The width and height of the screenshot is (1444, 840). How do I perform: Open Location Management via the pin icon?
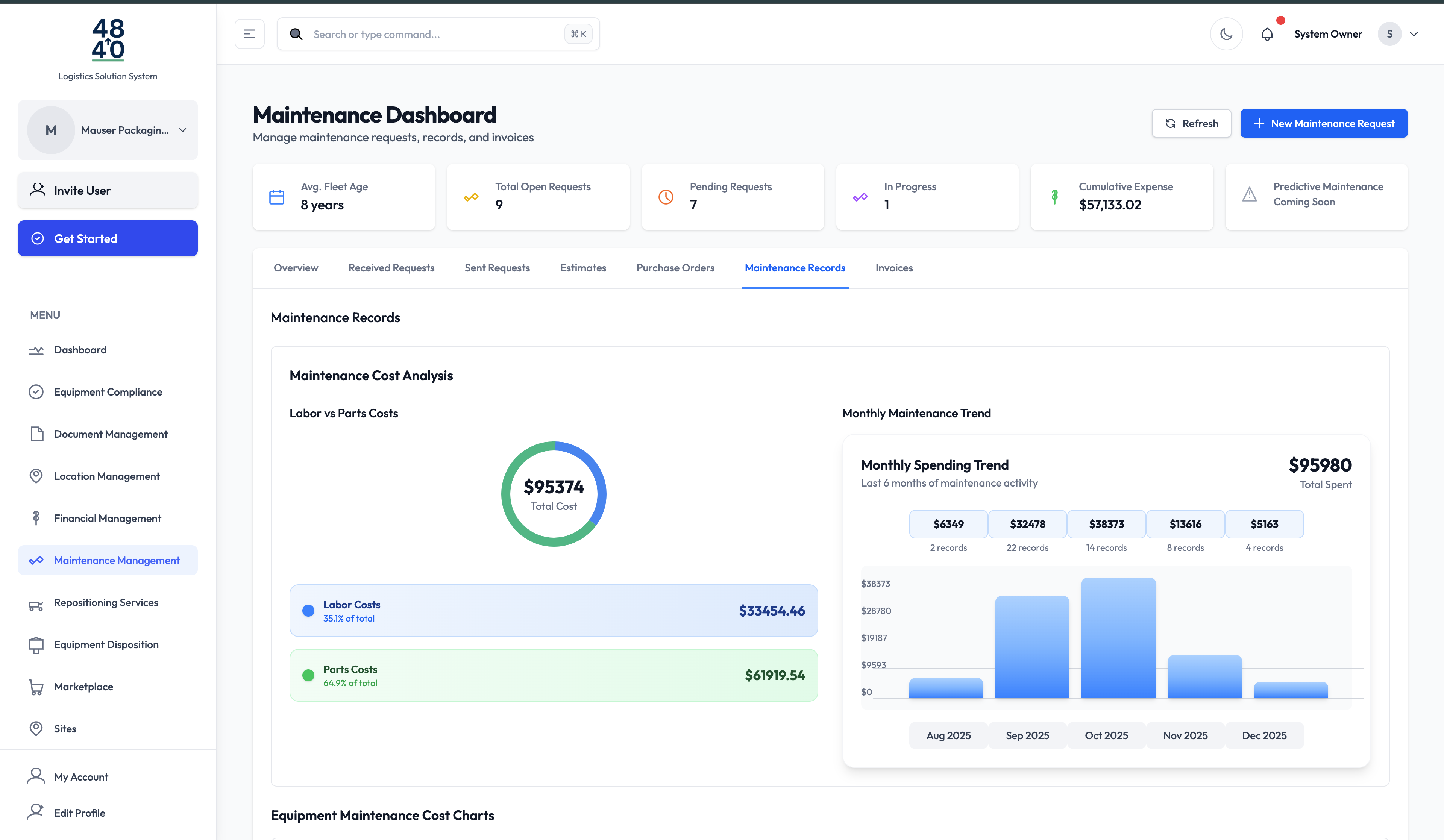[36, 476]
